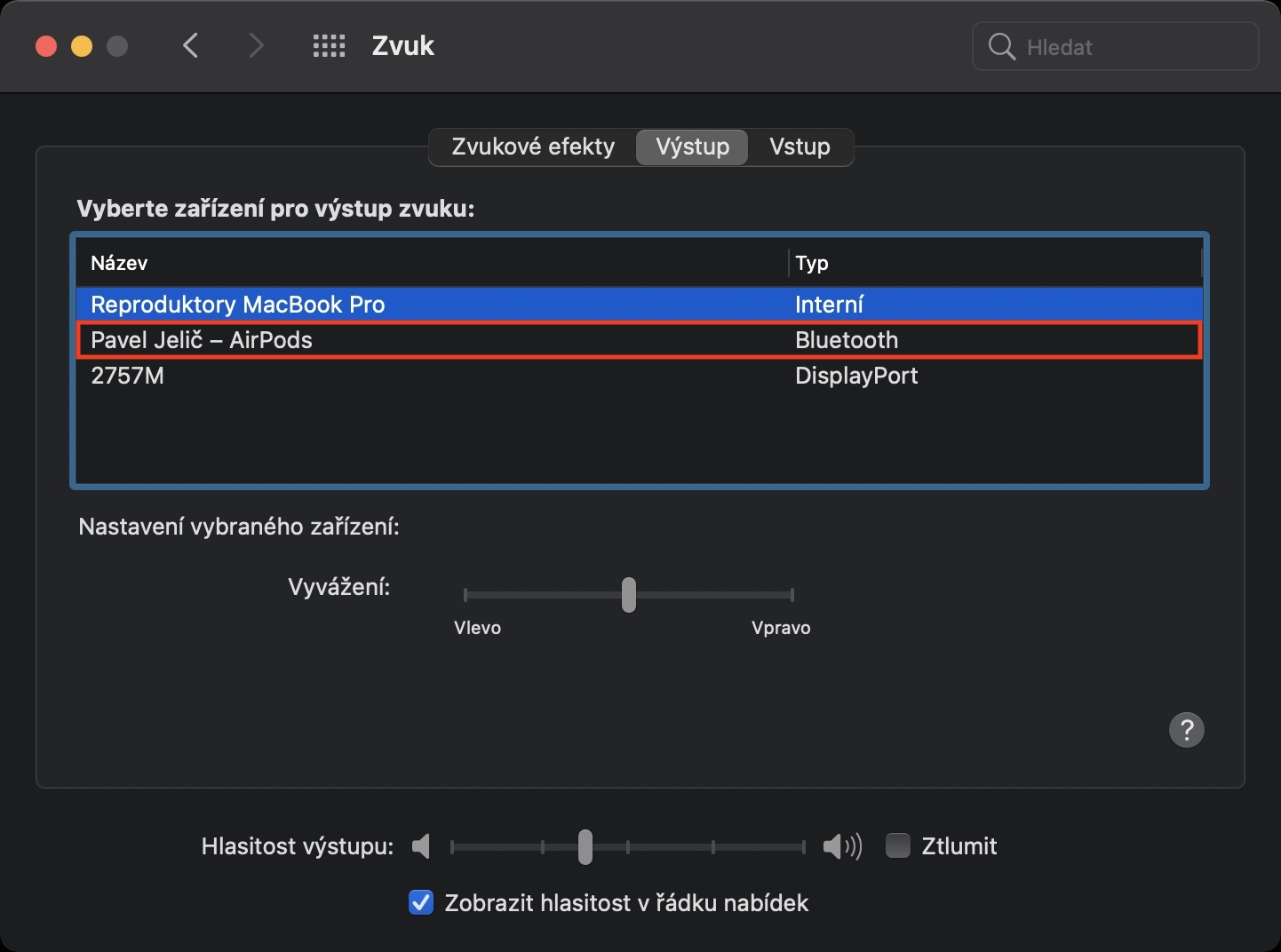Image resolution: width=1281 pixels, height=952 pixels.
Task: Click the low volume speaker icon
Action: [x=422, y=846]
